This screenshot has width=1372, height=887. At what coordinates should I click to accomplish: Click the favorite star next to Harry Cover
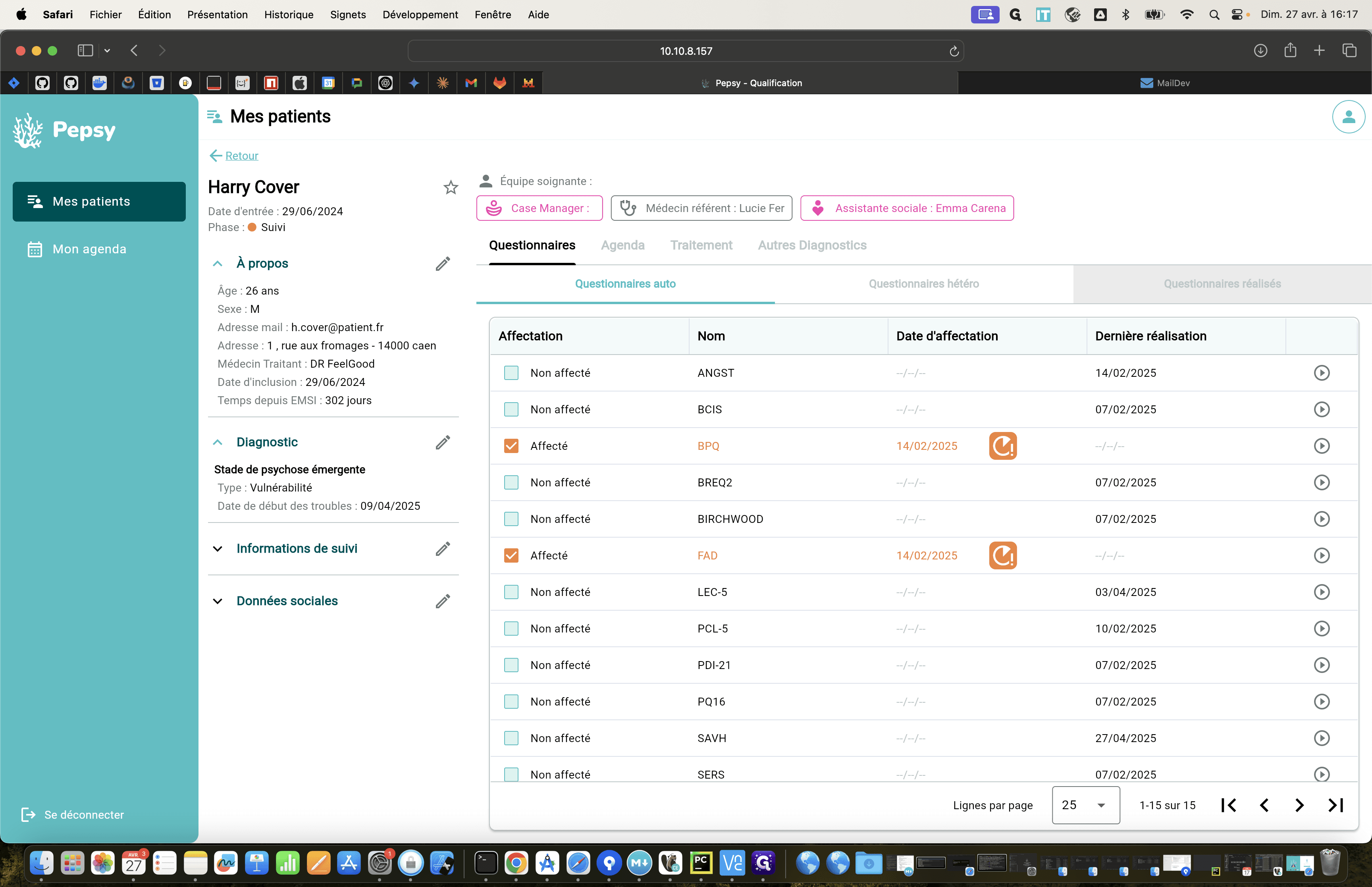tap(451, 188)
